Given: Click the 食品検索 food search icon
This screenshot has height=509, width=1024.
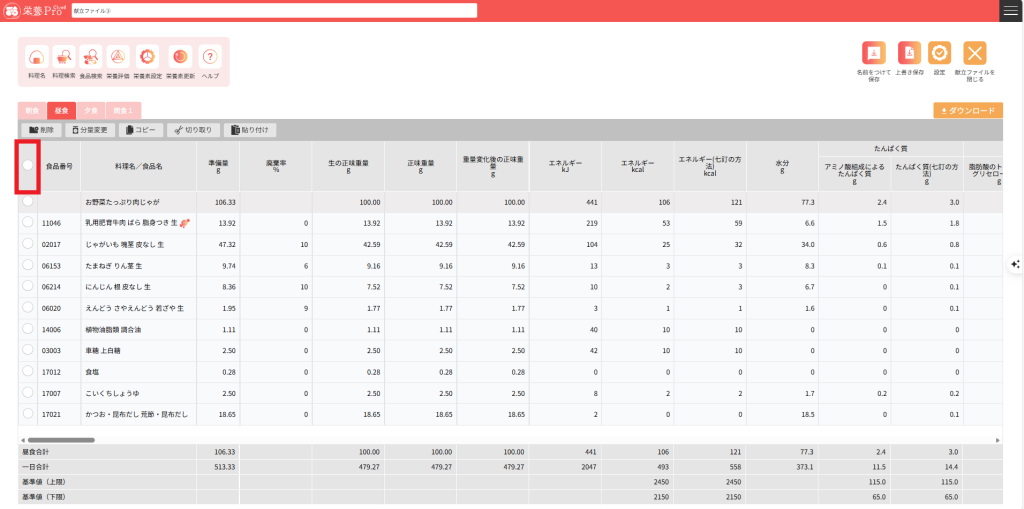Looking at the screenshot, I should pos(91,58).
